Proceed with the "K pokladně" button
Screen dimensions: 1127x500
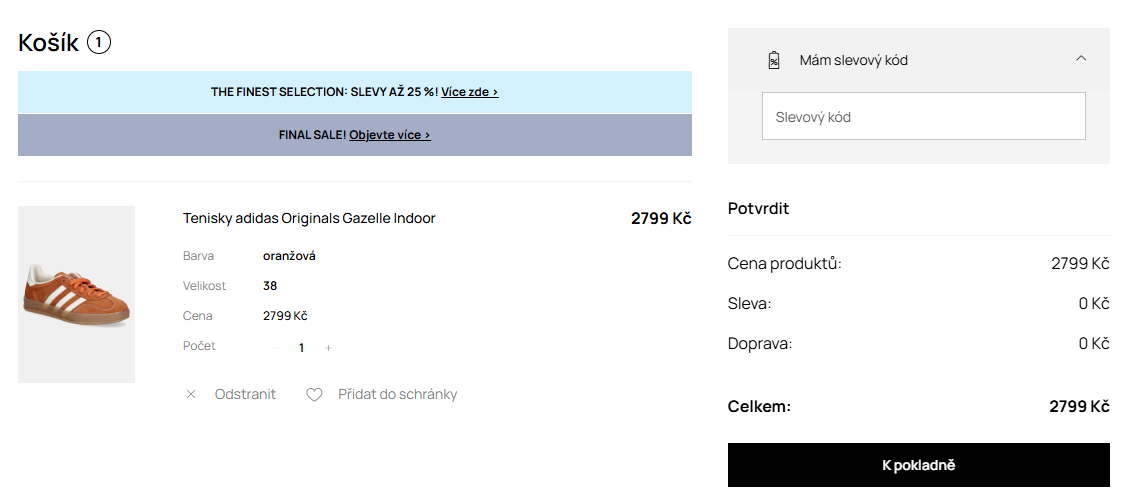918,465
